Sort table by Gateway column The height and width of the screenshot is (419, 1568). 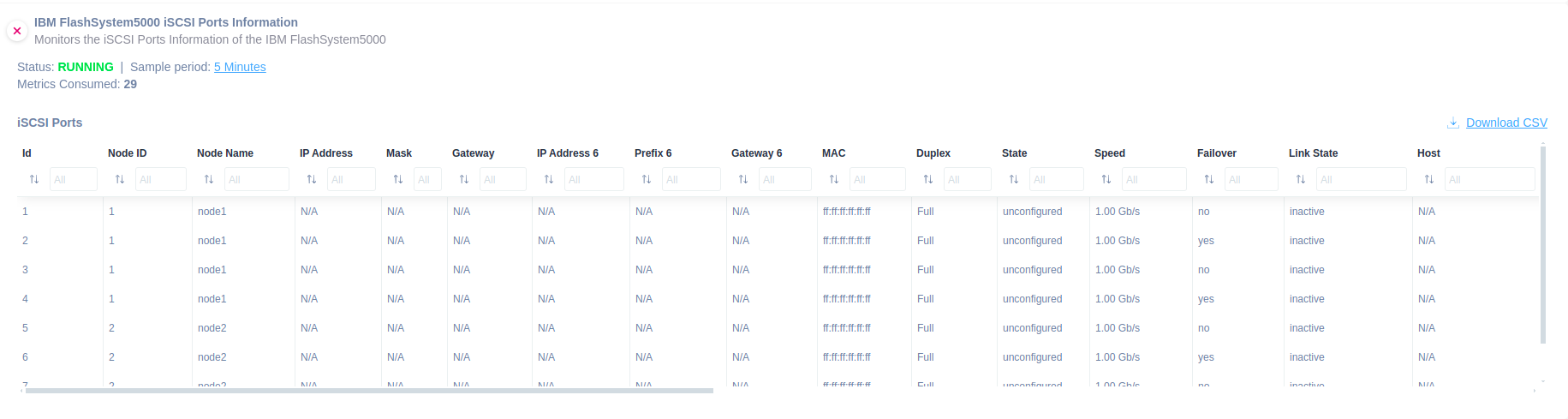pos(464,179)
